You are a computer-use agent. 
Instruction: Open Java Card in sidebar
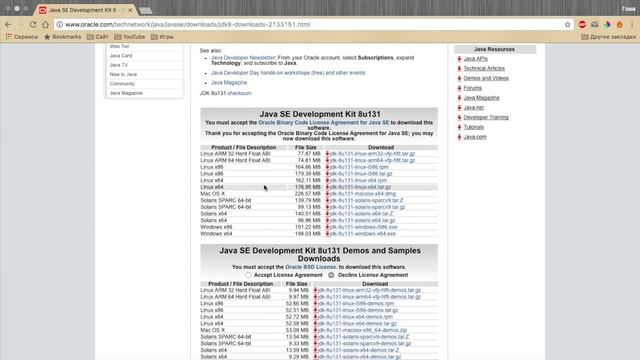click(121, 56)
